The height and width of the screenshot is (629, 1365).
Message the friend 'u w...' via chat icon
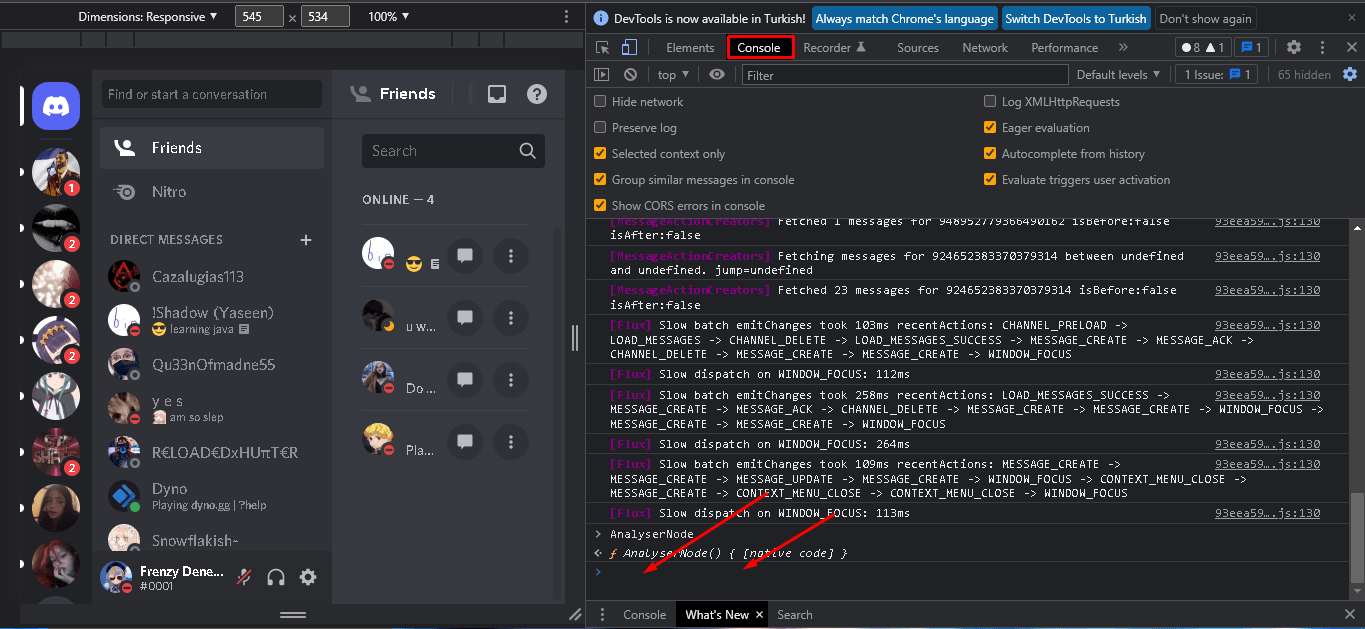point(465,319)
